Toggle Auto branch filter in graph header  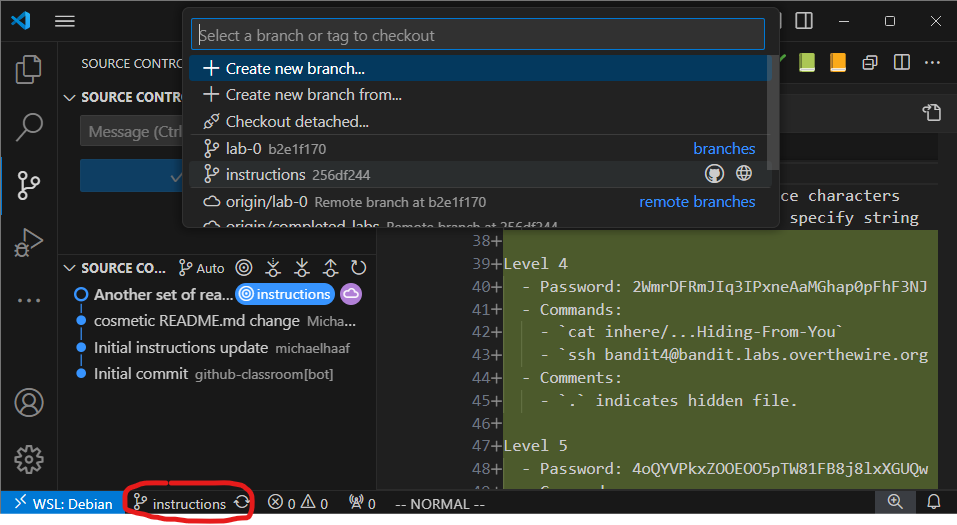(201, 268)
